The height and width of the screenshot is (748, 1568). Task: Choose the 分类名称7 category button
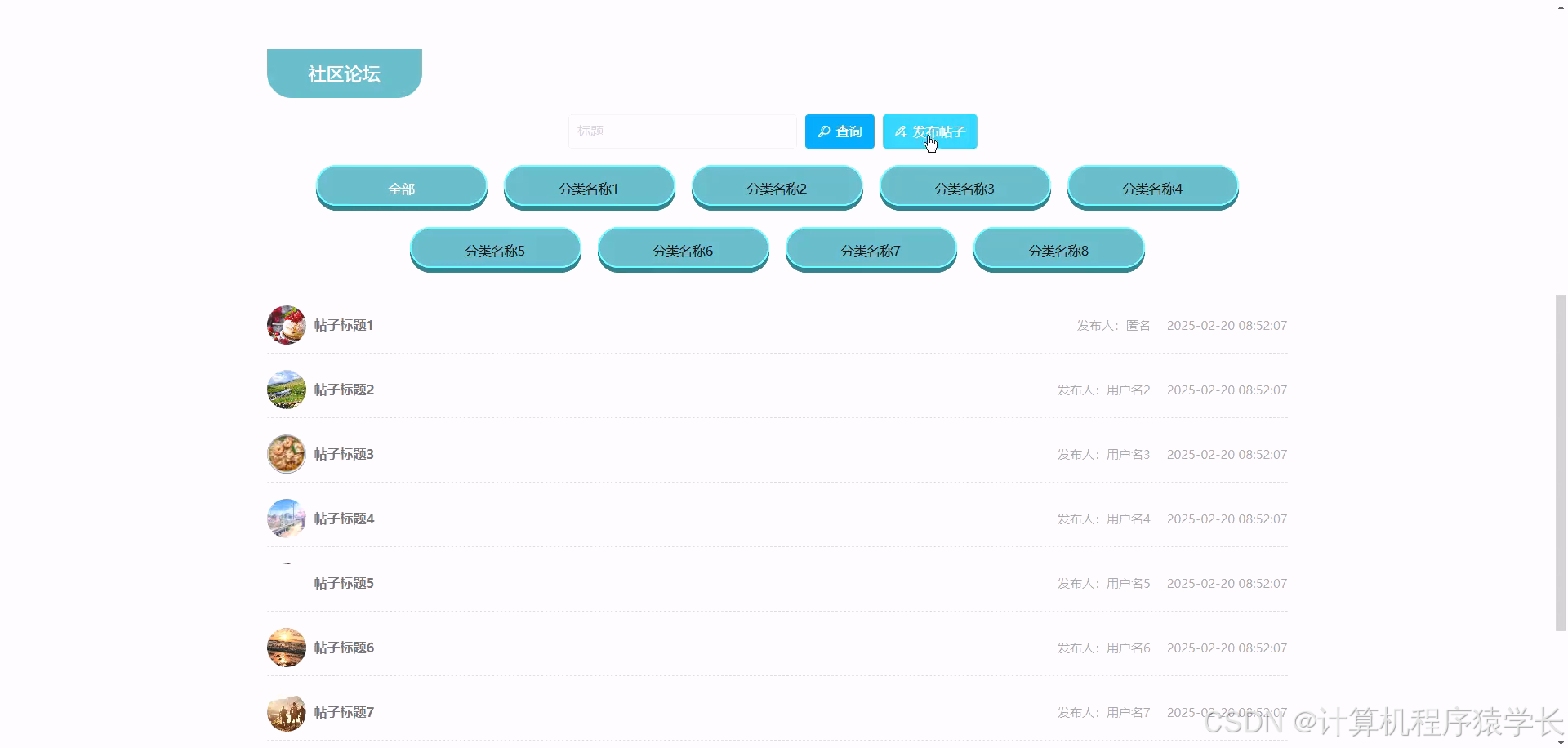click(x=871, y=250)
